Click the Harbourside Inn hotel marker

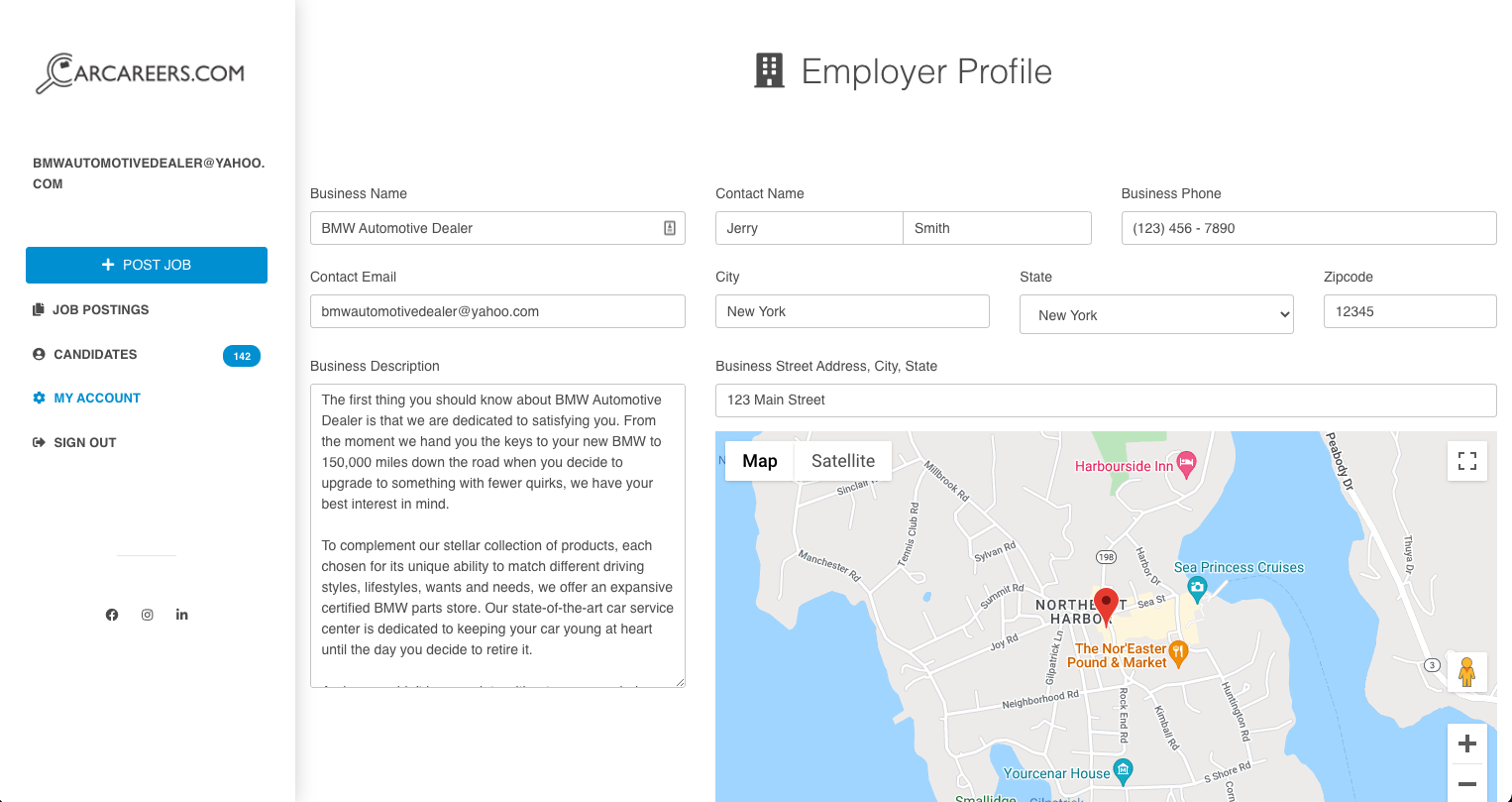click(x=1187, y=464)
